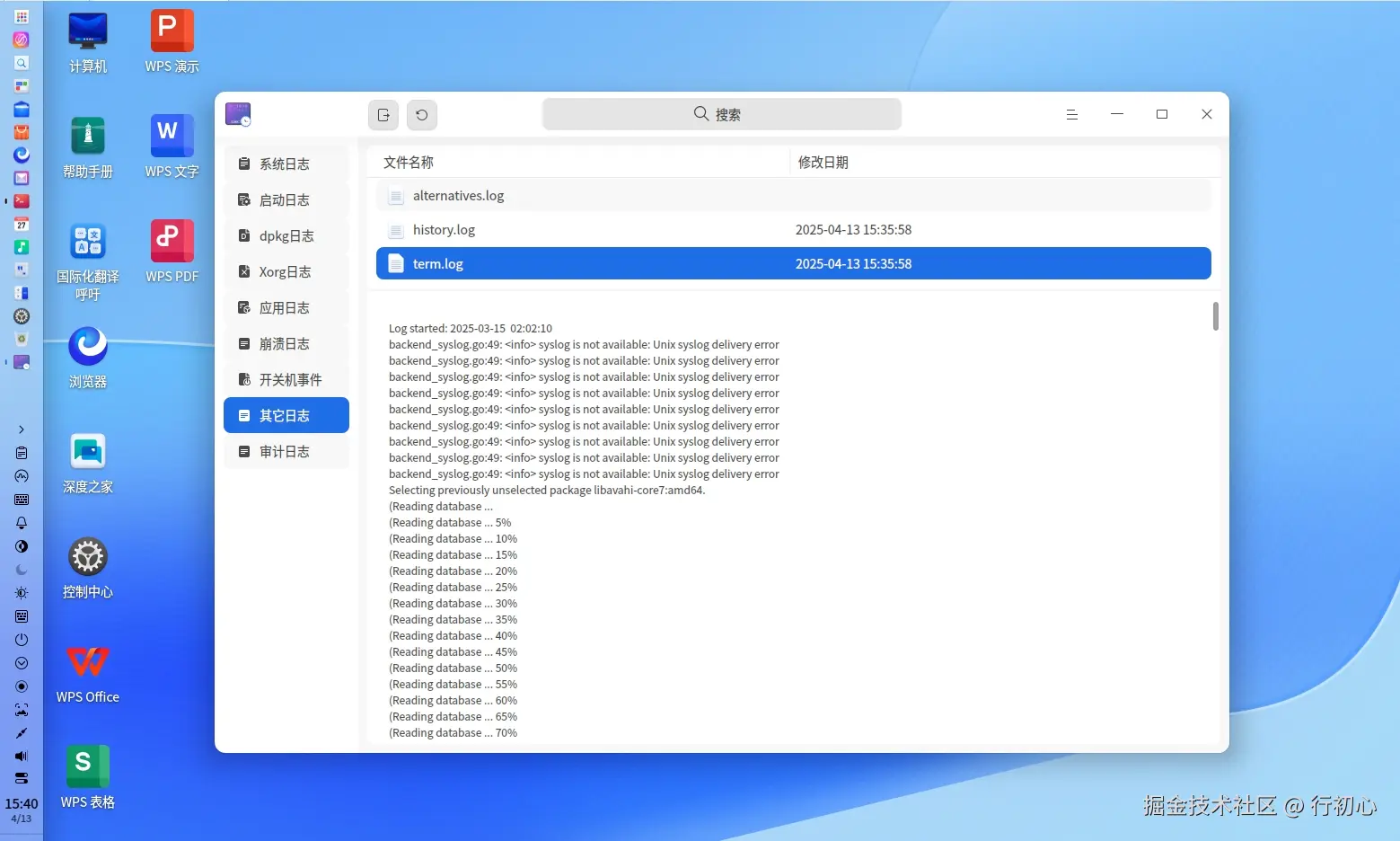Click 'Log started: 2025-03-15 02:02:10' line
The image size is (1400, 841).
tap(471, 329)
